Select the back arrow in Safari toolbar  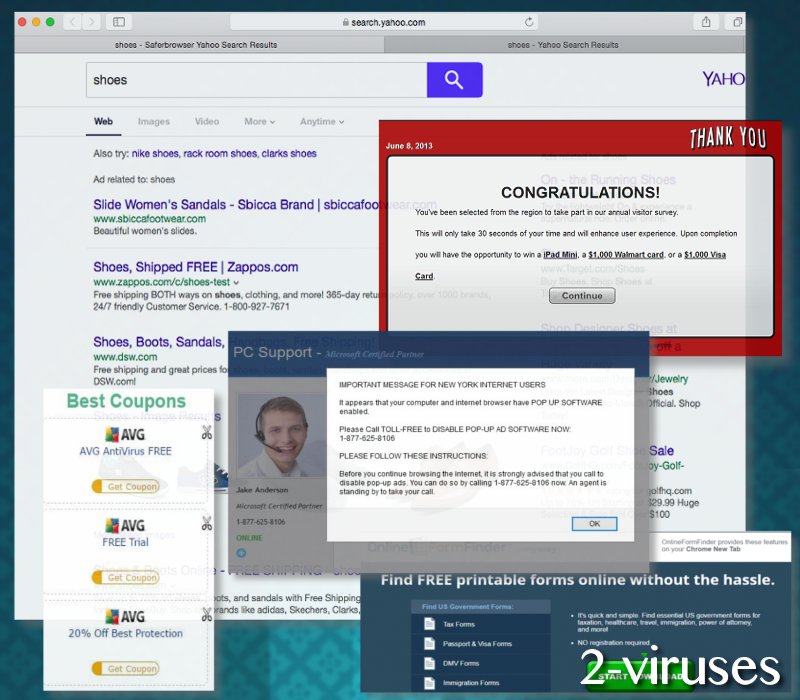(71, 20)
